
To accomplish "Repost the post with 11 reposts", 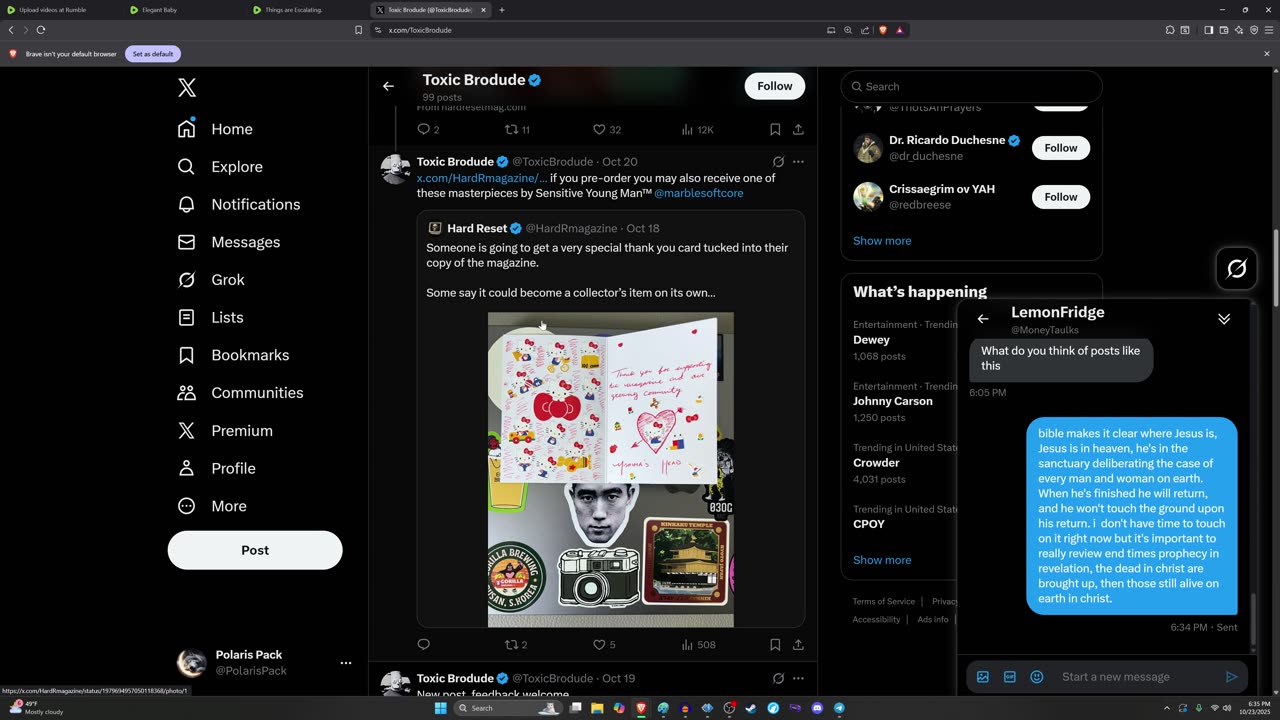I will (x=517, y=129).
